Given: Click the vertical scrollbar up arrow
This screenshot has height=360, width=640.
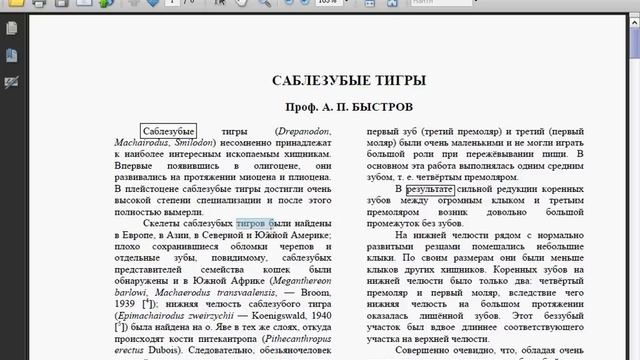Looking at the screenshot, I should [635, 22].
